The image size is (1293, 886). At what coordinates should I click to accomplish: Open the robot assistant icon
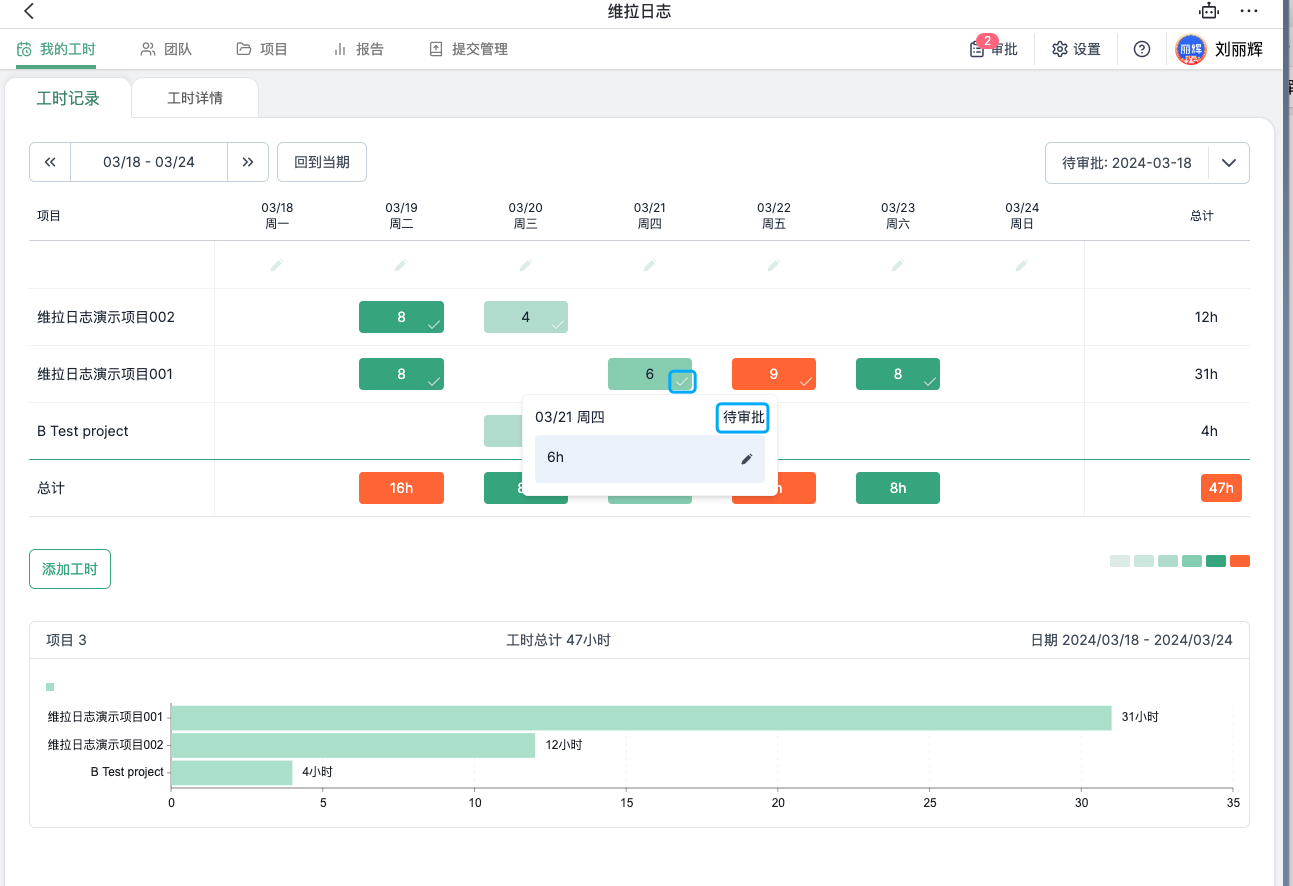click(x=1210, y=11)
